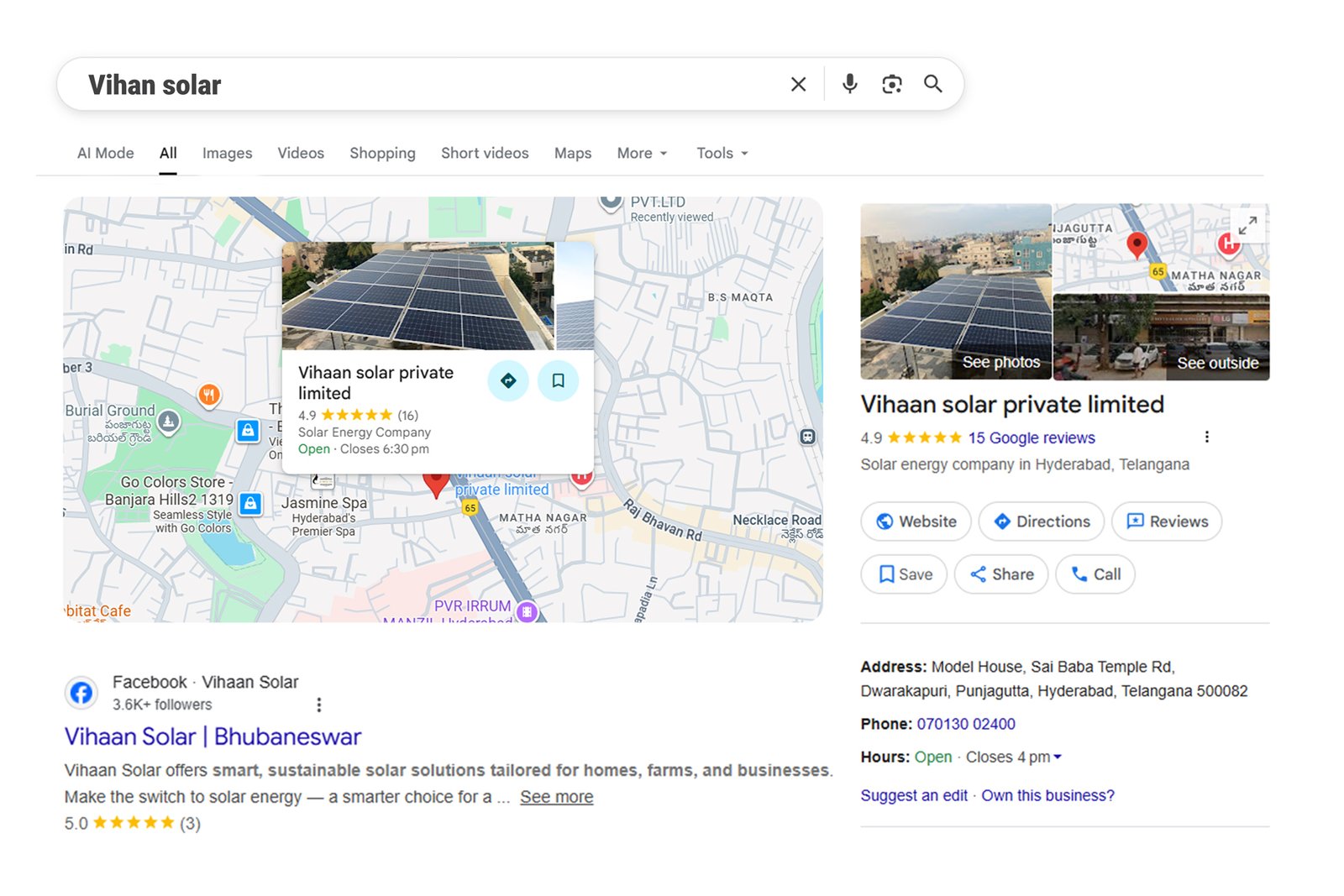The image size is (1344, 896).
Task: Save the place via bookmark icon on map card
Action: [558, 380]
